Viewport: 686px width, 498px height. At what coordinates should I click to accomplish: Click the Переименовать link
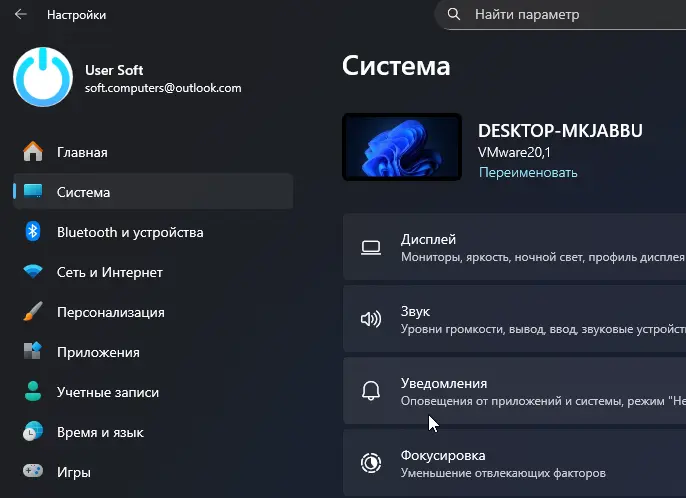pyautogui.click(x=527, y=172)
